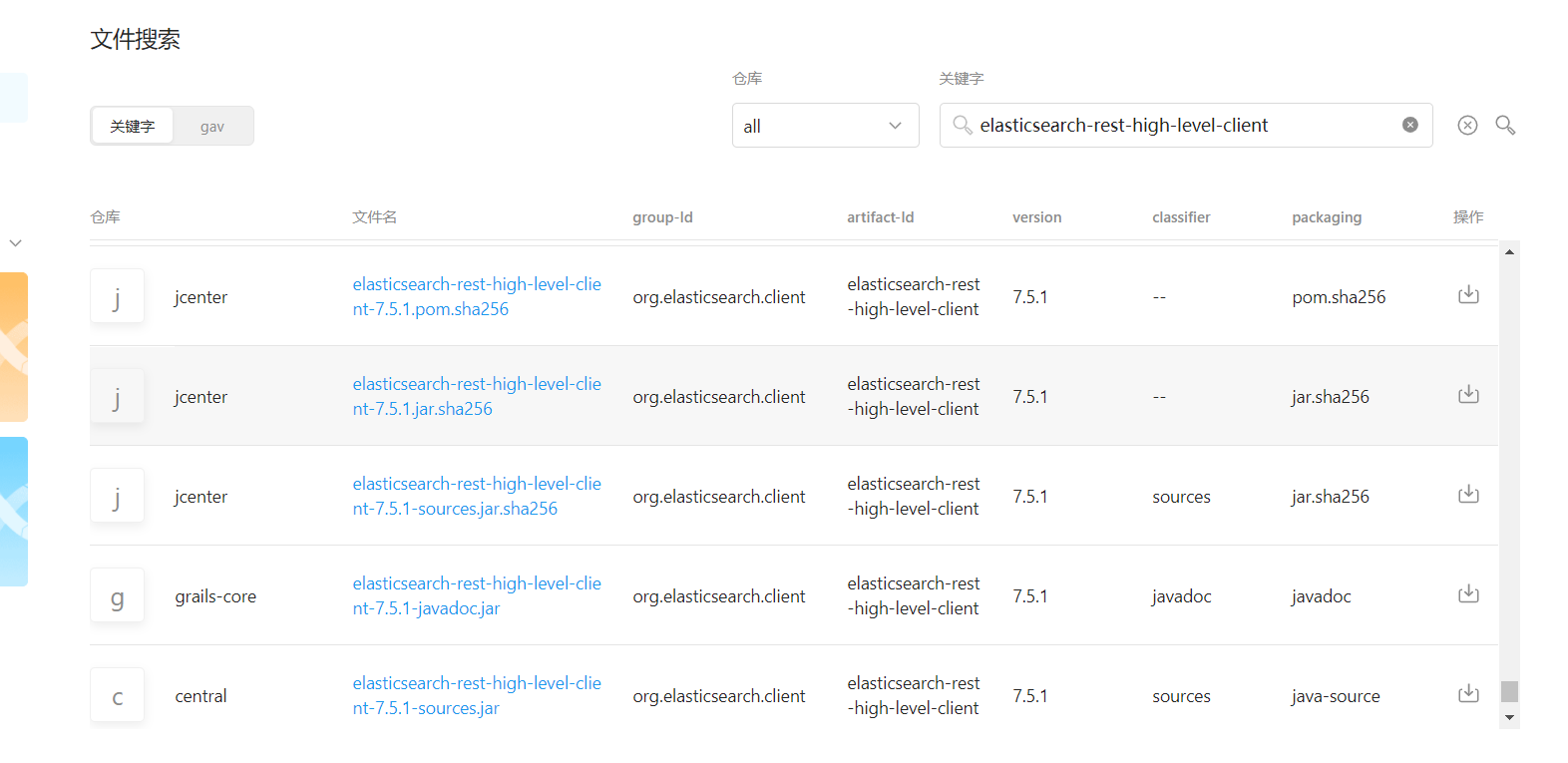Image resolution: width=1568 pixels, height=763 pixels.
Task: Click the classifier column header
Action: (1181, 216)
